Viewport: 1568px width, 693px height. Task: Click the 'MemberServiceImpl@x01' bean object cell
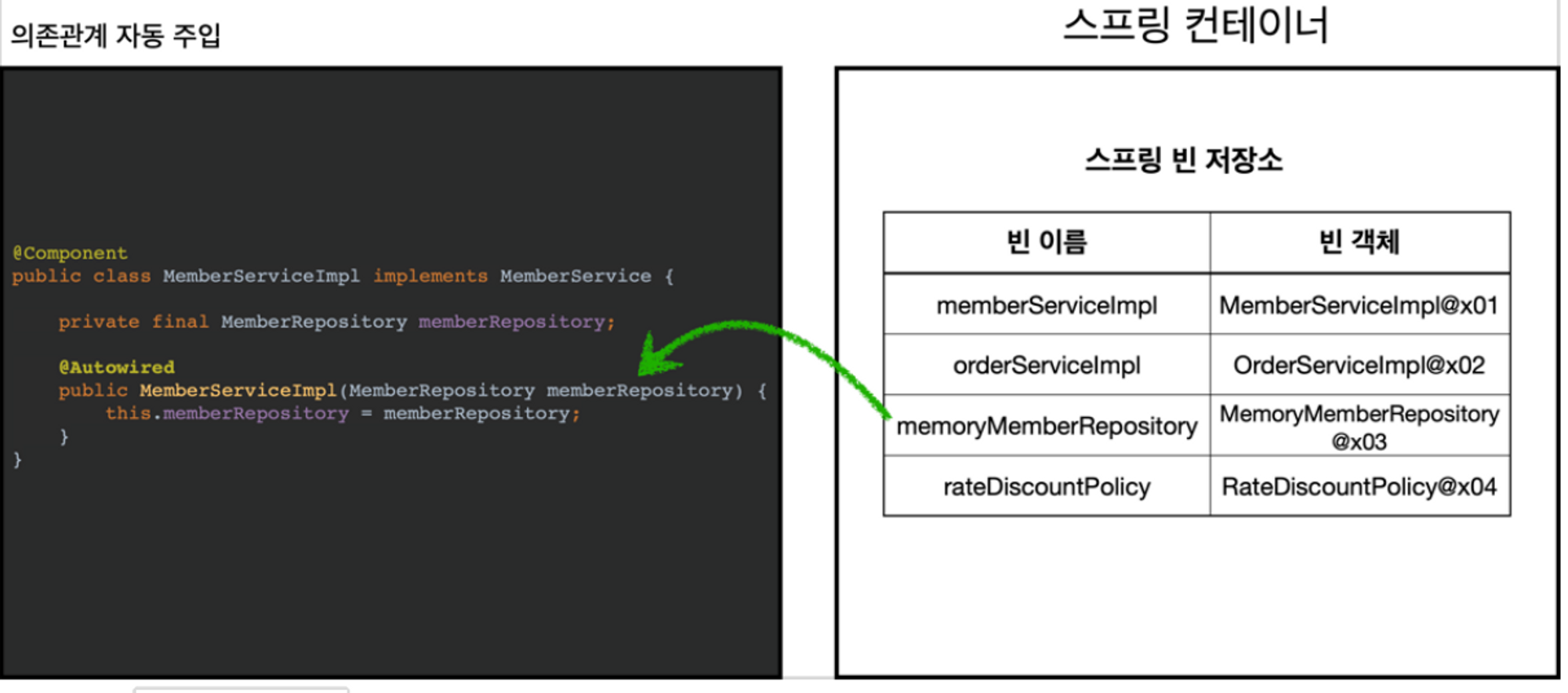(x=1359, y=304)
